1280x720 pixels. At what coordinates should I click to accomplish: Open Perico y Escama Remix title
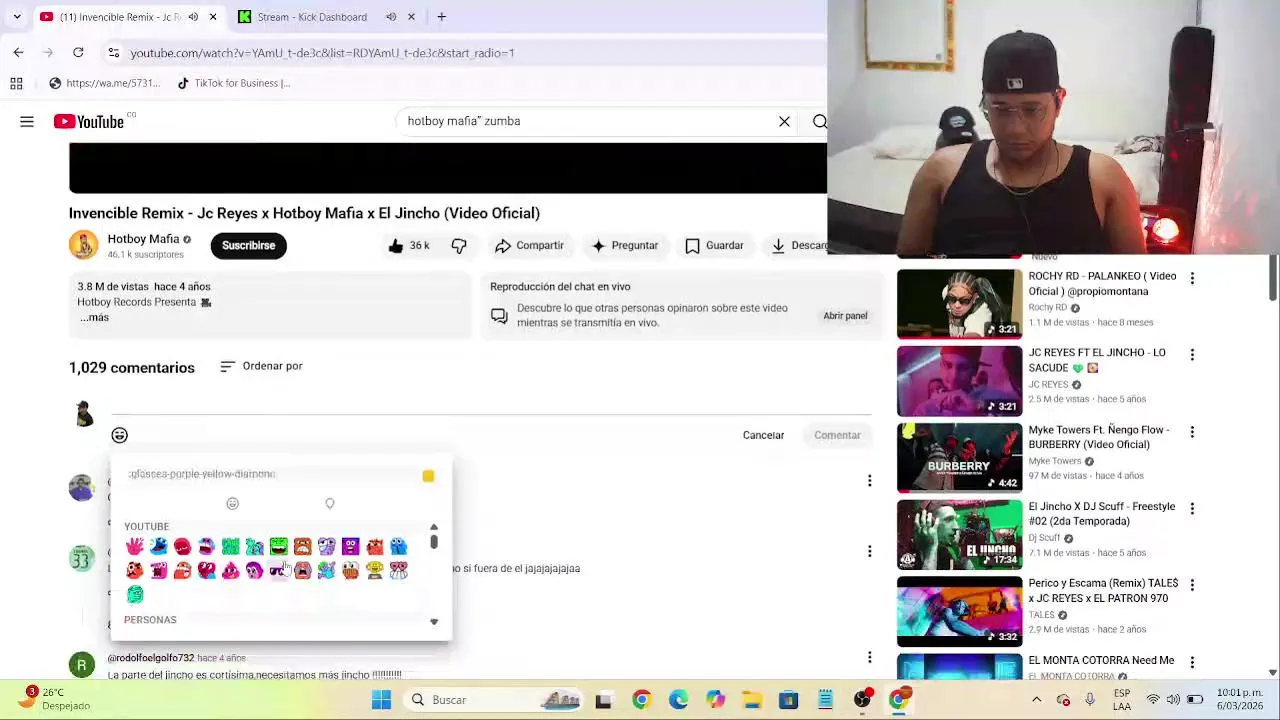(x=1103, y=591)
